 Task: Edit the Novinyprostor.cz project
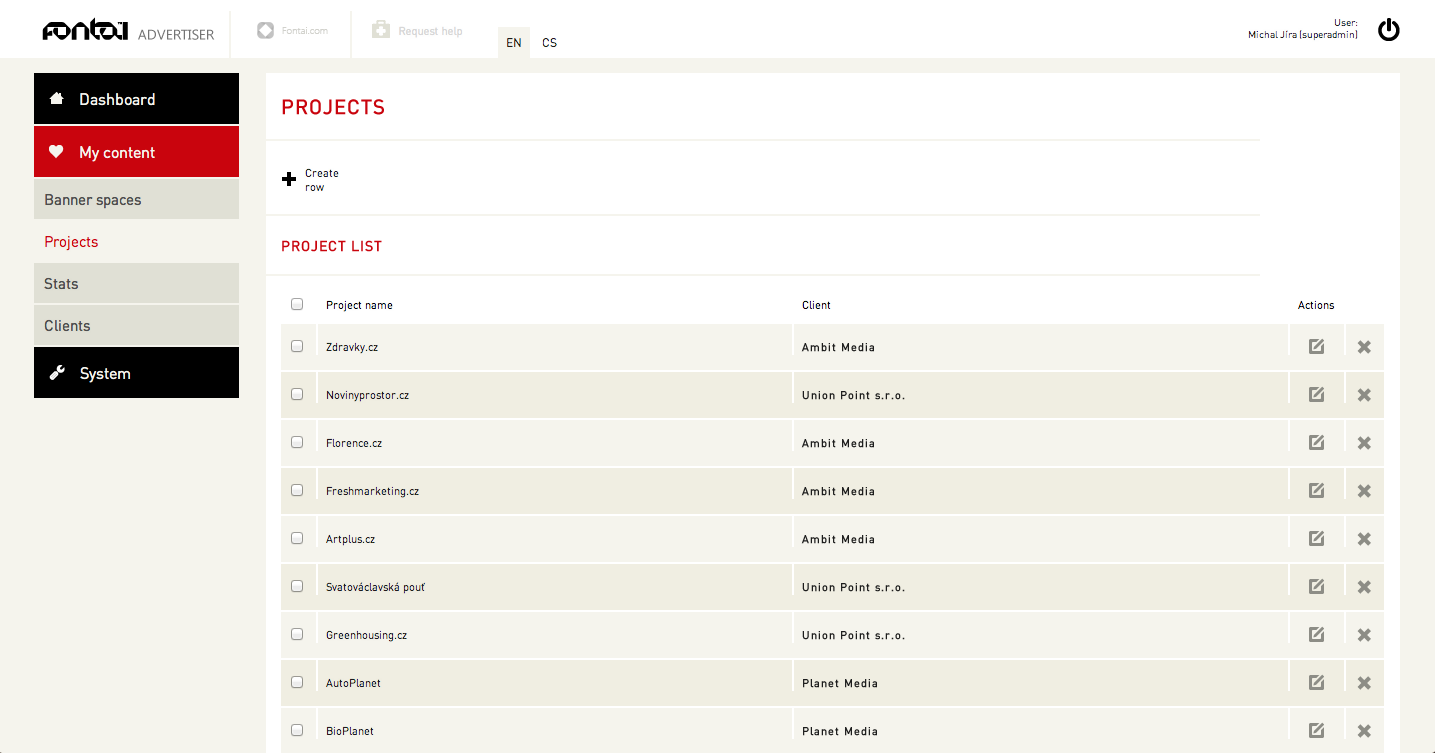coord(1316,395)
